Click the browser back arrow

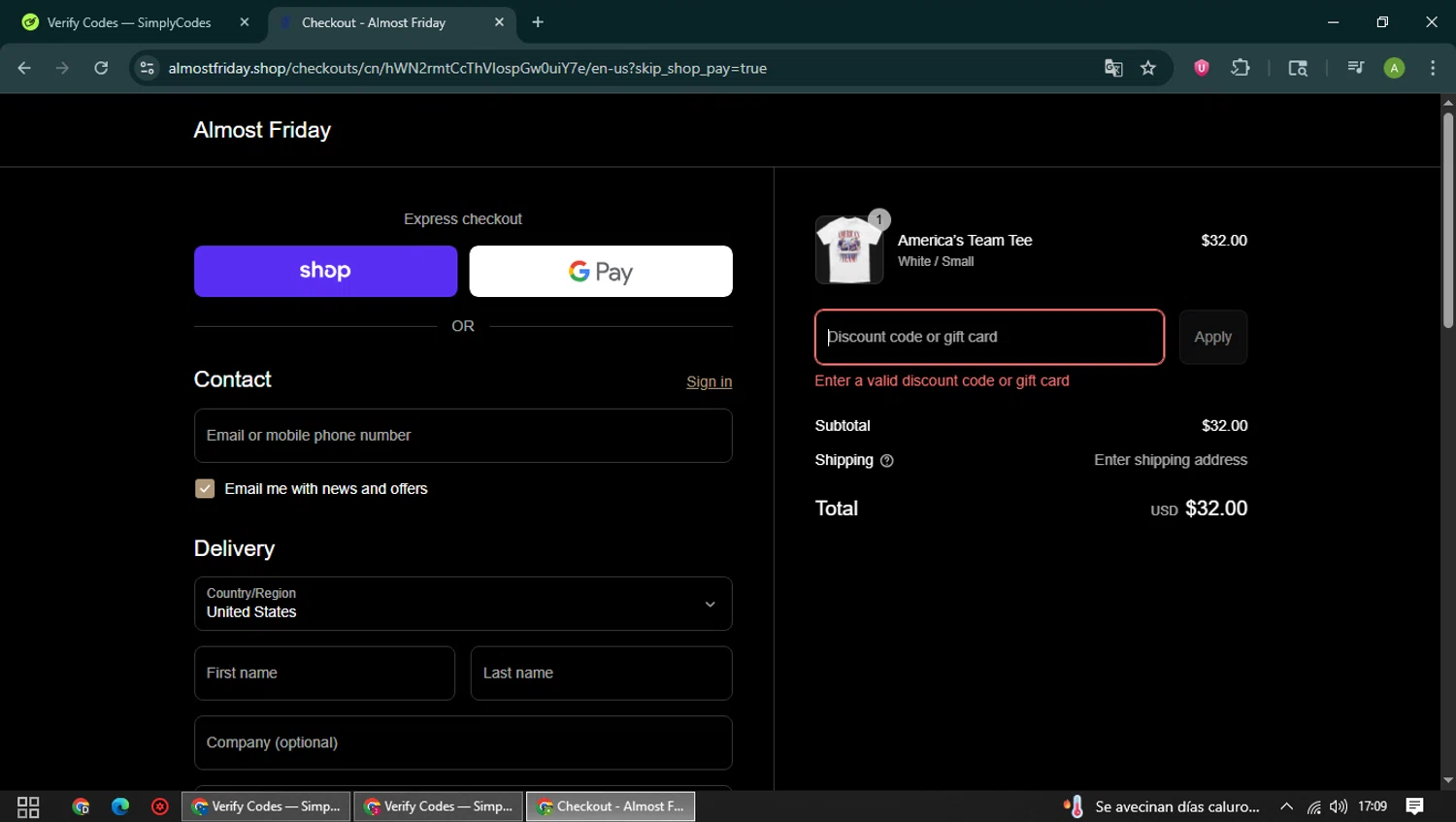(24, 68)
